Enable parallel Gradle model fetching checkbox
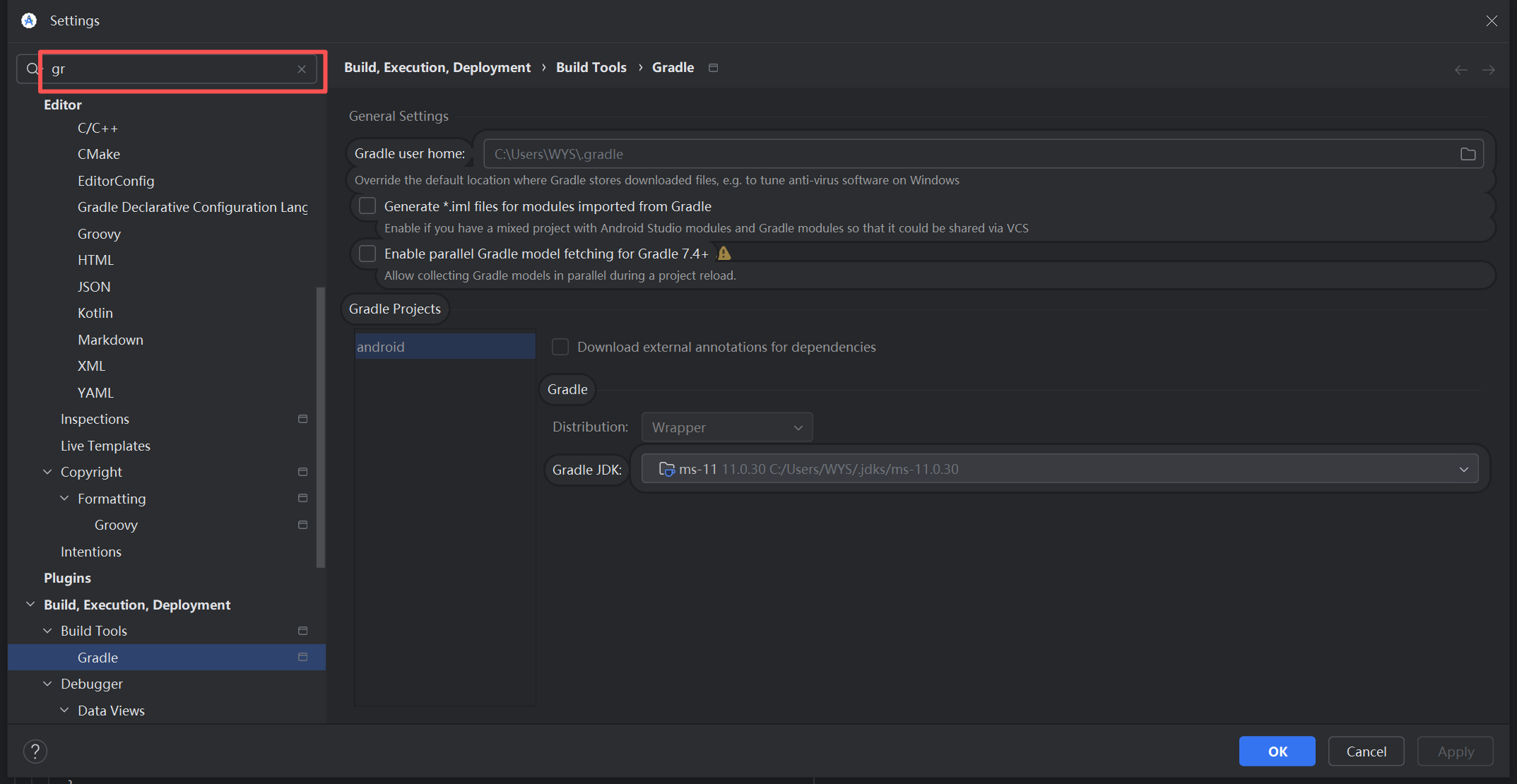The image size is (1517, 784). tap(367, 254)
